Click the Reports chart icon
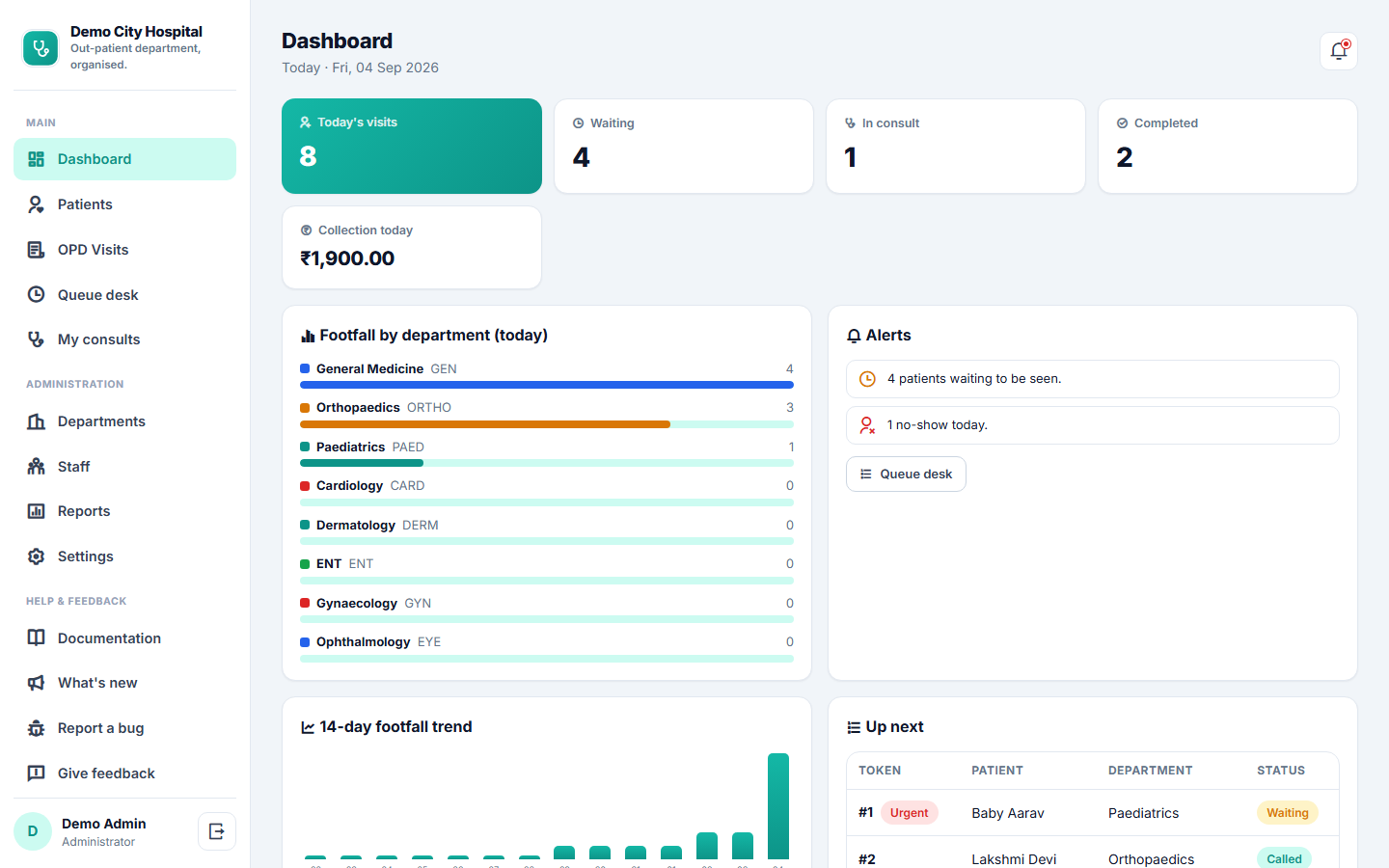The height and width of the screenshot is (868, 1389). click(36, 511)
